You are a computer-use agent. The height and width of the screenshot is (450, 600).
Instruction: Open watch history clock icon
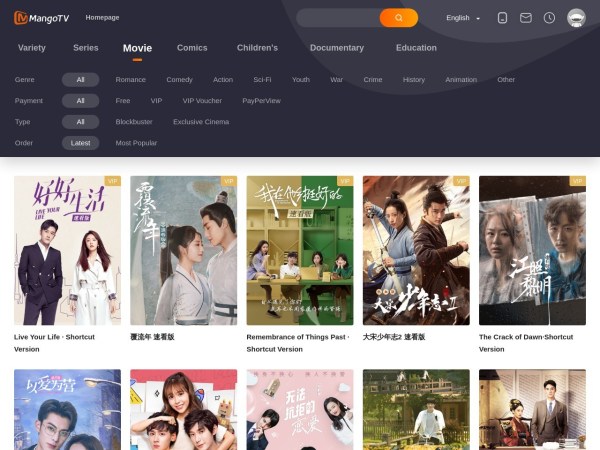pyautogui.click(x=549, y=18)
